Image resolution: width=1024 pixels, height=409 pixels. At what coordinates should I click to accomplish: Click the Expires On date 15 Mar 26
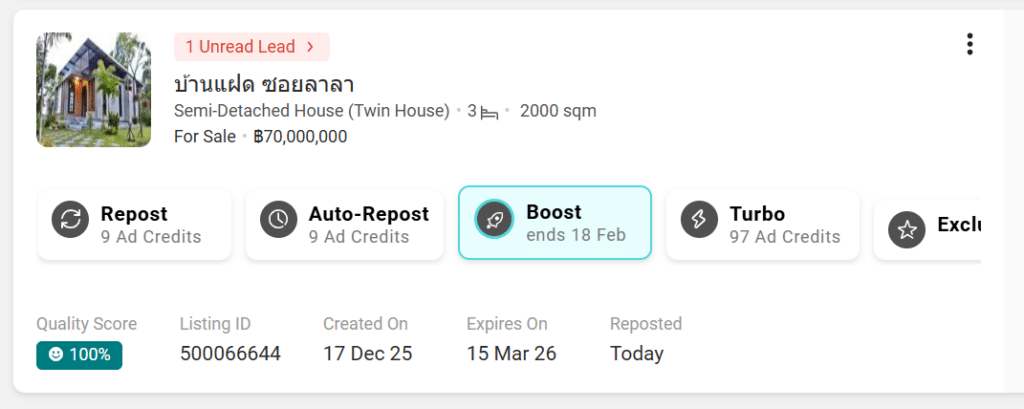point(511,354)
